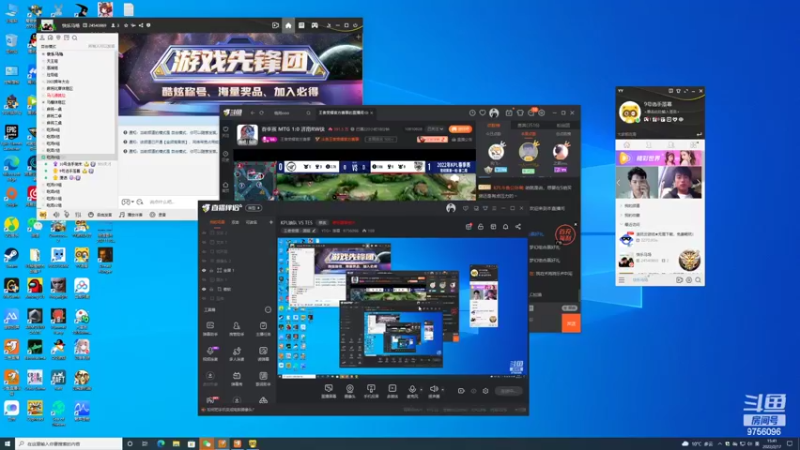Image resolution: width=800 pixels, height=450 pixels.
Task: Click the Windows taskbar search box
Action: pyautogui.click(x=68, y=444)
